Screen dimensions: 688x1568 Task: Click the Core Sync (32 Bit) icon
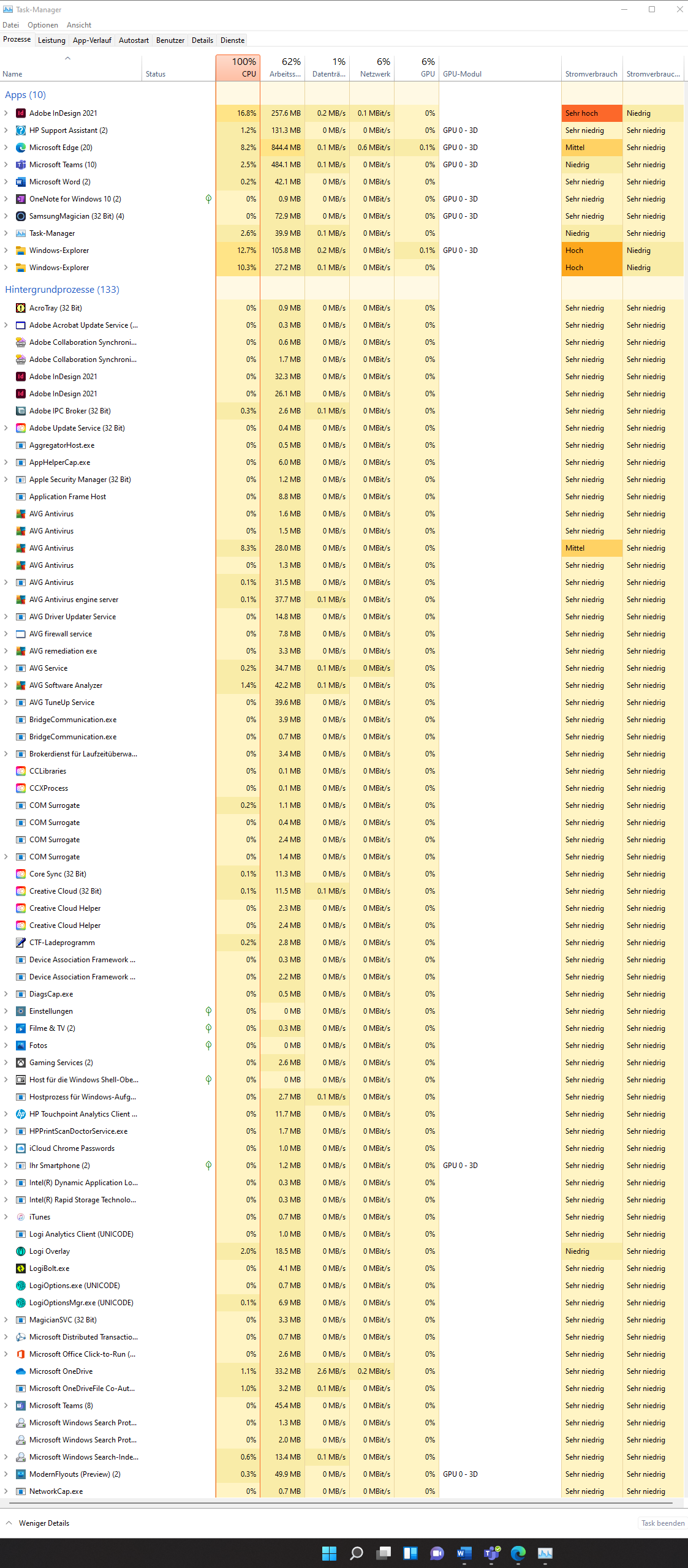(x=21, y=874)
